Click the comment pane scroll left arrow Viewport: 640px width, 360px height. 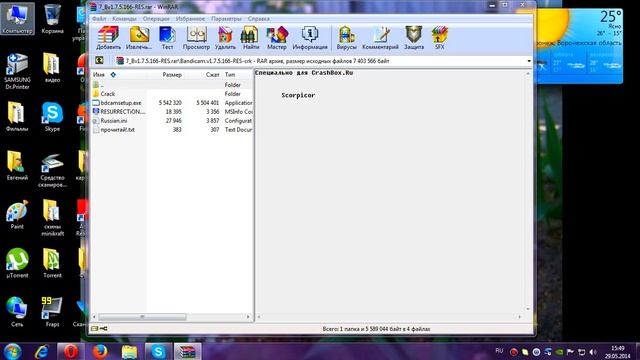pyautogui.click(x=259, y=317)
